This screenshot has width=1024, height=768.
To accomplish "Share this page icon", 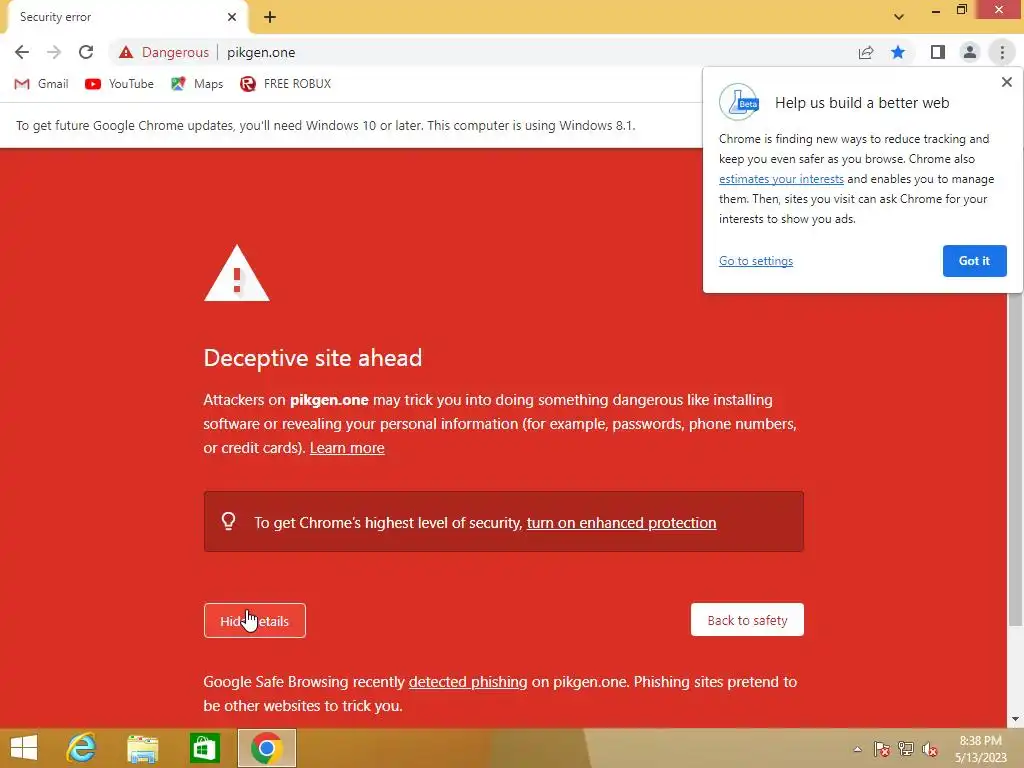I will coord(866,52).
